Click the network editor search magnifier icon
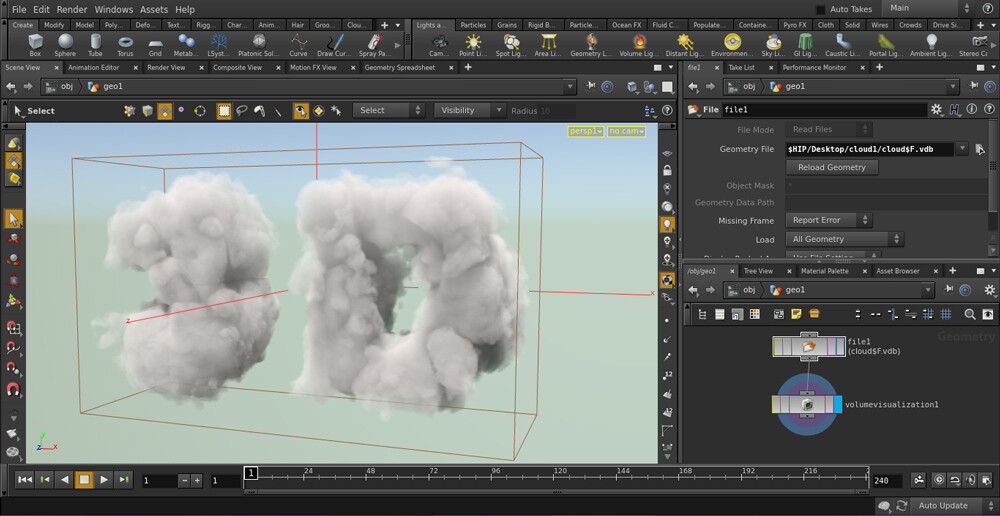Image resolution: width=1000 pixels, height=516 pixels. [x=969, y=314]
